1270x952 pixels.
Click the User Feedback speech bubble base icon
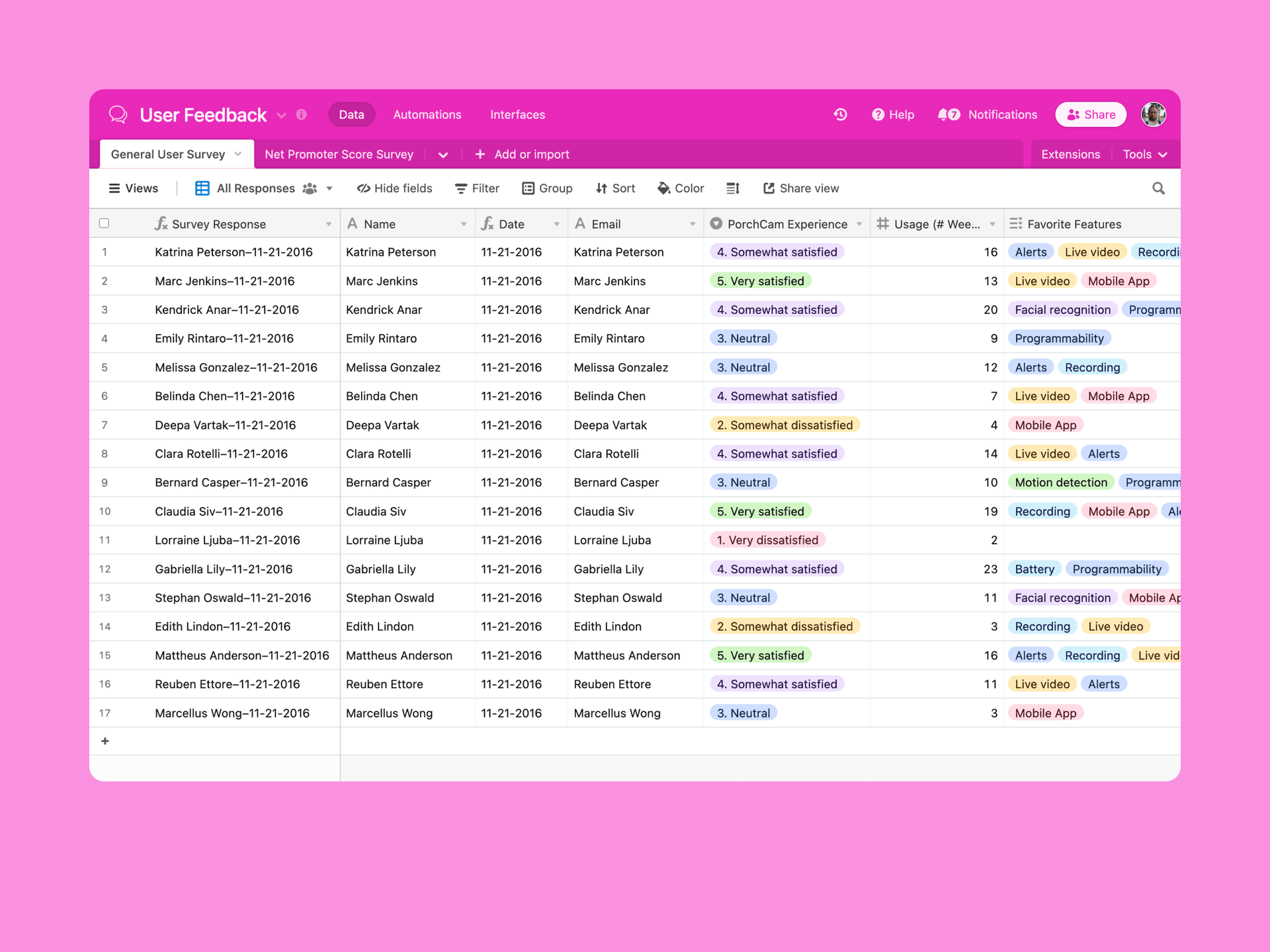118,114
